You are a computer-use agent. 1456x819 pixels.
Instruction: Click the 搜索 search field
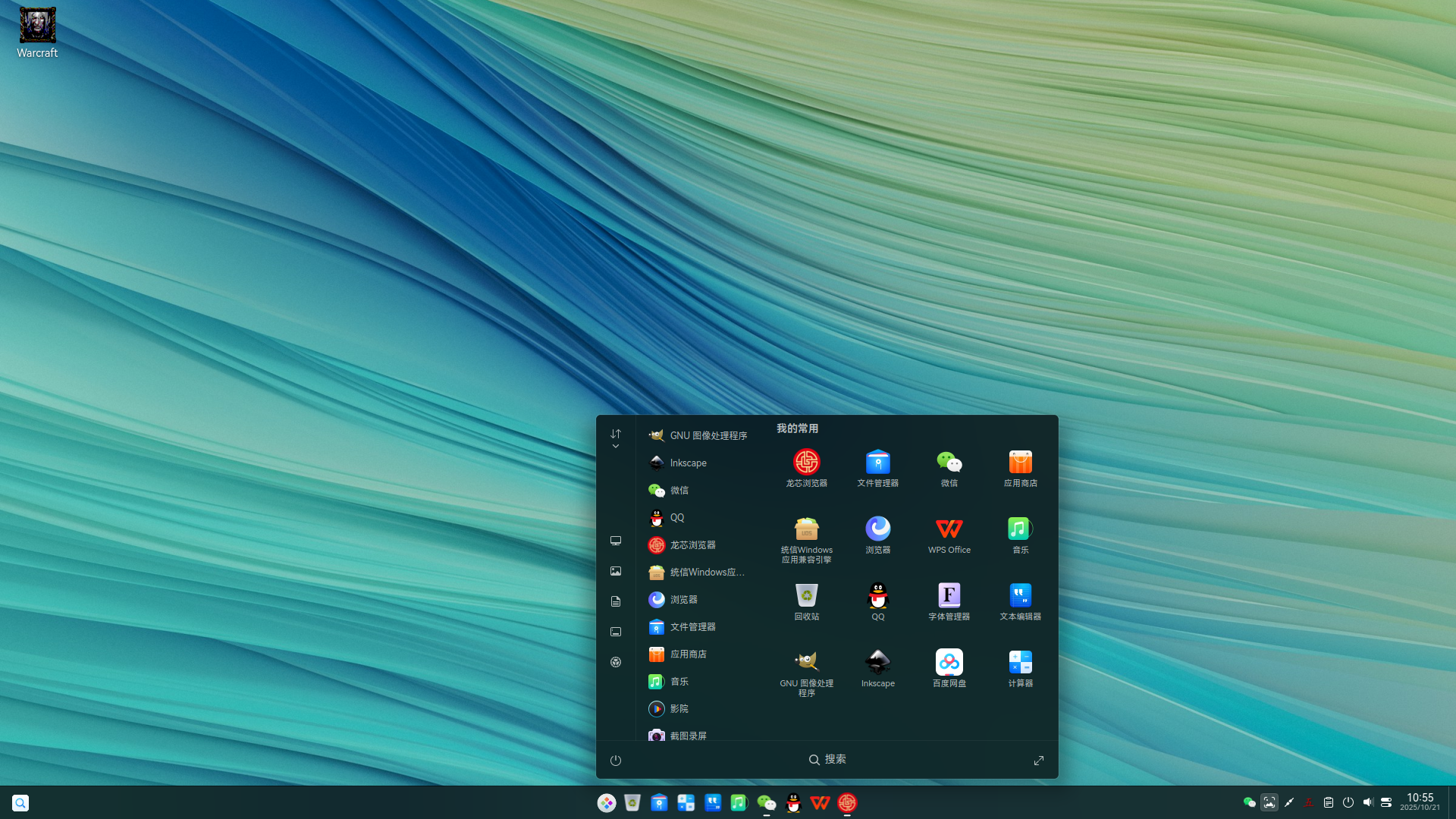[x=827, y=759]
